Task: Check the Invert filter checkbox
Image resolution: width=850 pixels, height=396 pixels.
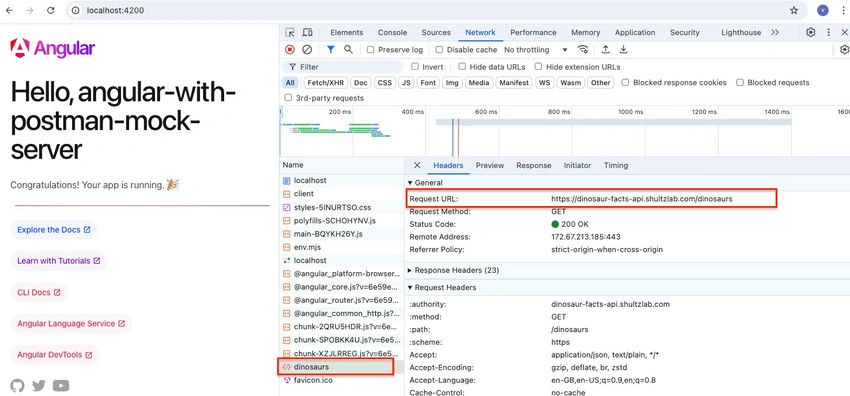Action: coord(415,67)
